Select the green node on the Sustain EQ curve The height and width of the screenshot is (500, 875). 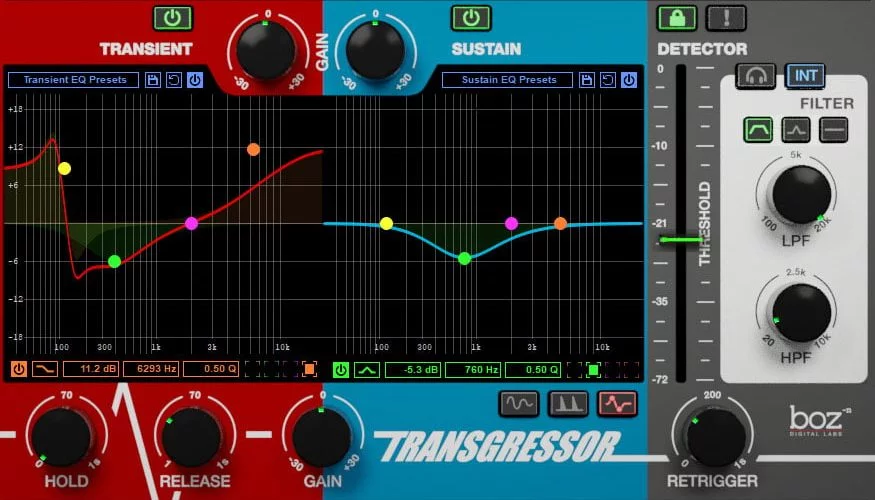(464, 258)
